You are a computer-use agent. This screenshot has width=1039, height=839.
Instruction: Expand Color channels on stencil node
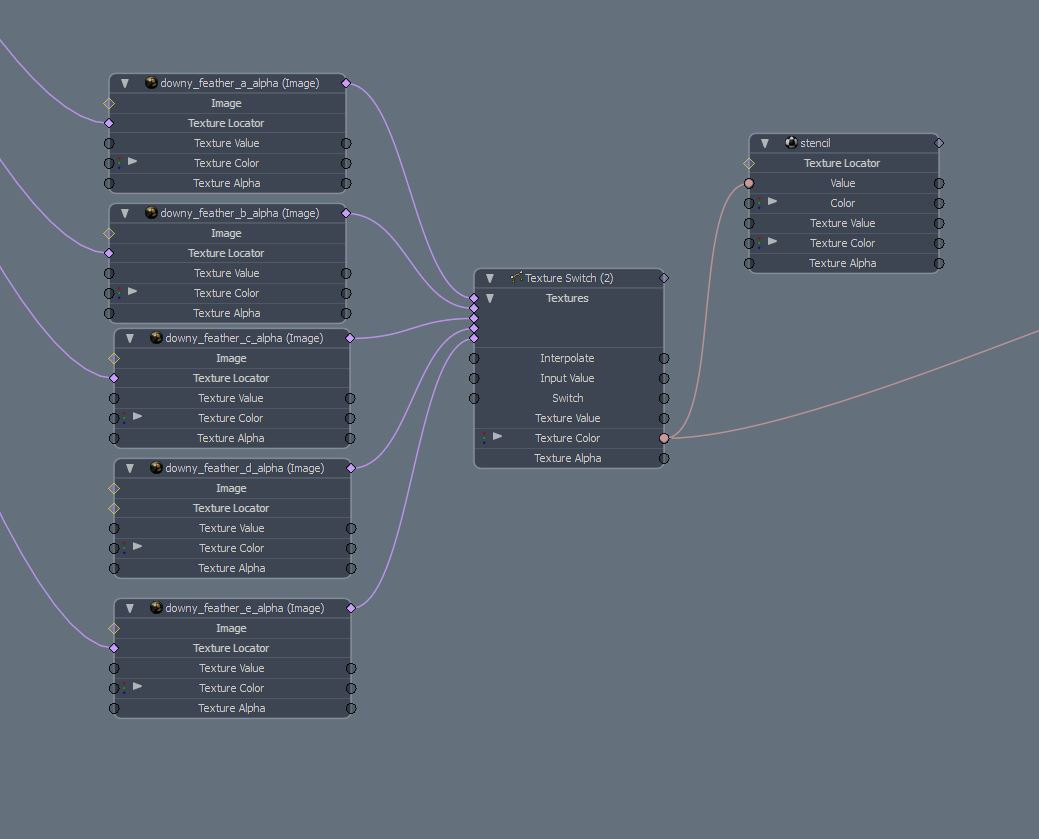point(773,201)
